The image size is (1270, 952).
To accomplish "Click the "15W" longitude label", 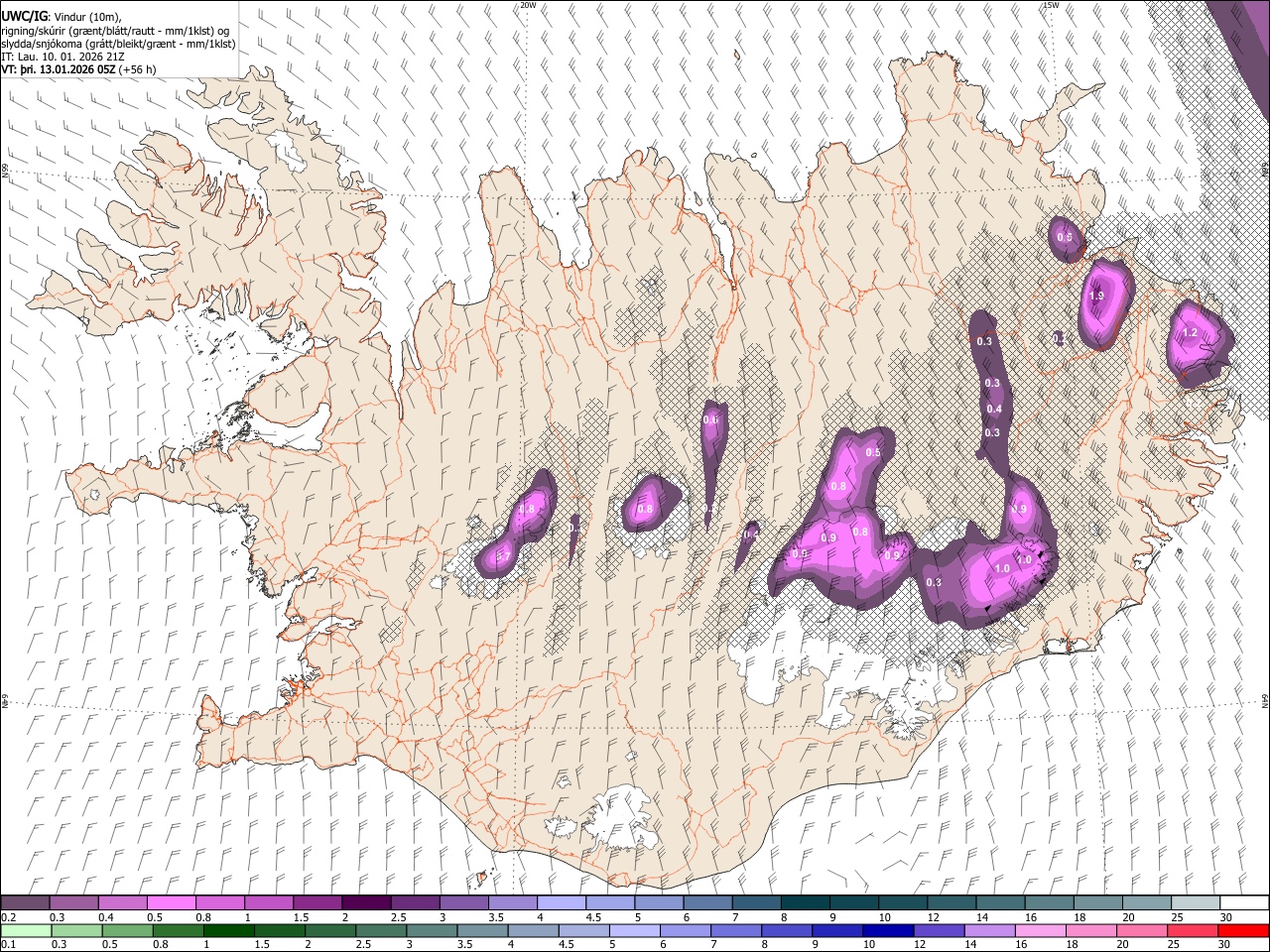I will (1051, 5).
